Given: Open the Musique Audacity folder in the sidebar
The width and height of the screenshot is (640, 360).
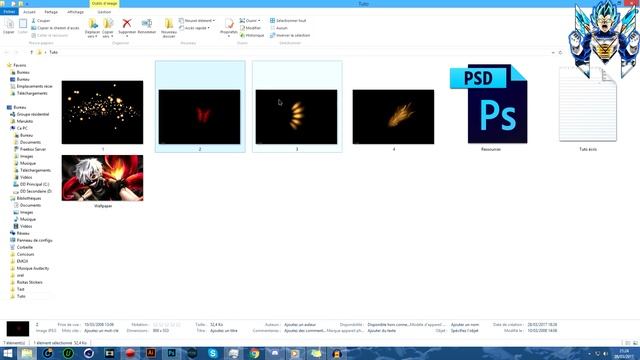Looking at the screenshot, I should [x=29, y=269].
